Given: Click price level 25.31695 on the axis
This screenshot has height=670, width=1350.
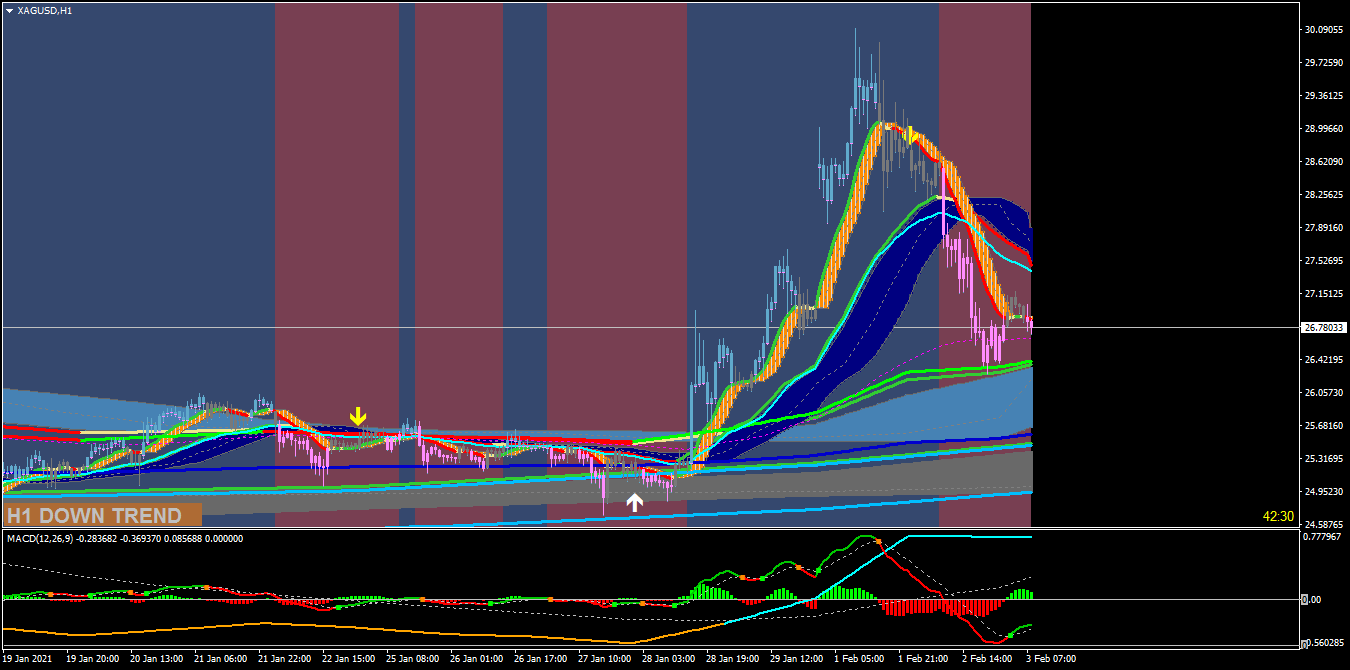Looking at the screenshot, I should pyautogui.click(x=1323, y=459).
